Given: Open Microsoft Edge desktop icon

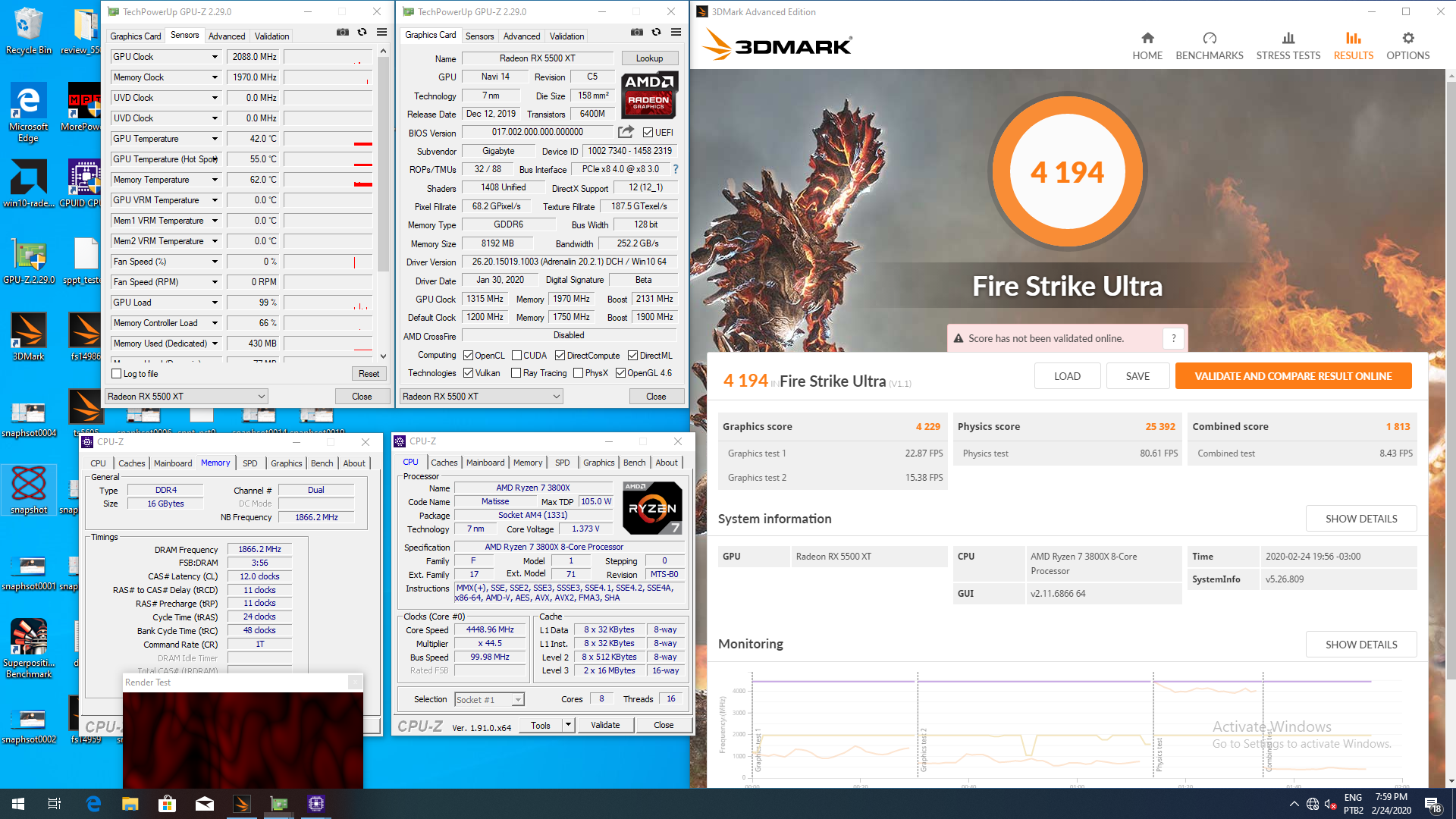Looking at the screenshot, I should (x=28, y=112).
